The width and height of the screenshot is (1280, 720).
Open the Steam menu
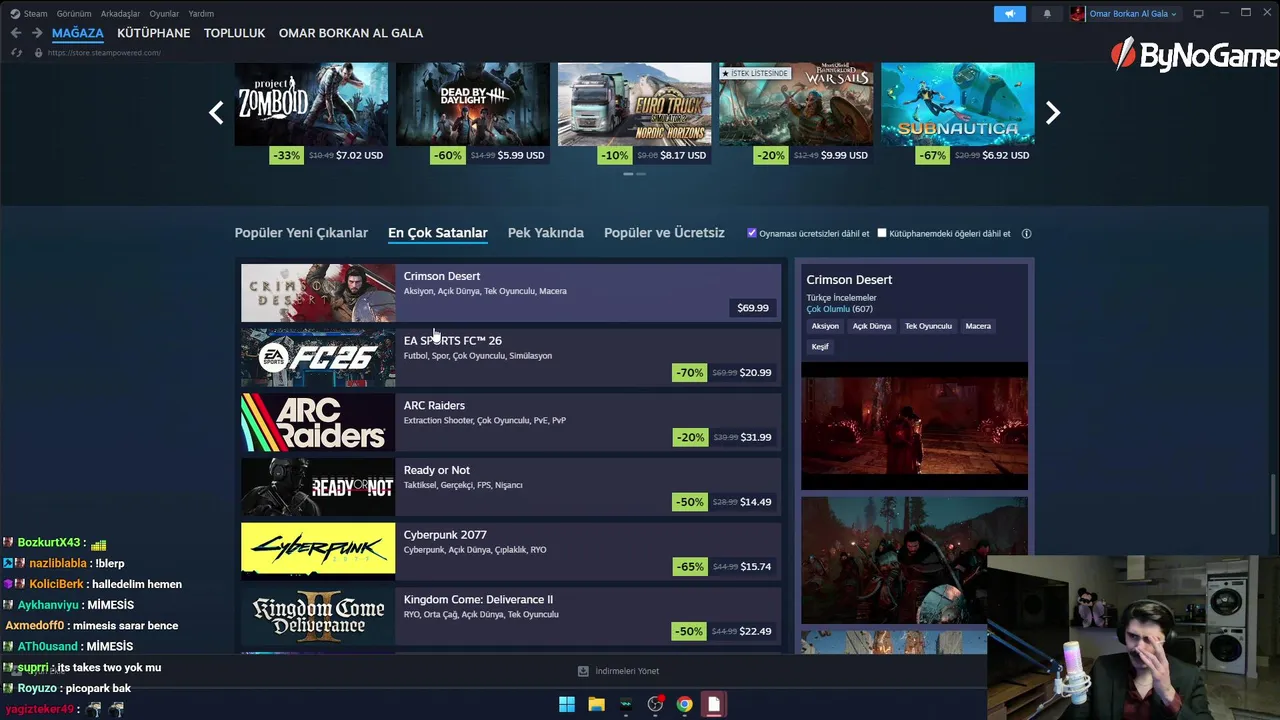tap(35, 14)
